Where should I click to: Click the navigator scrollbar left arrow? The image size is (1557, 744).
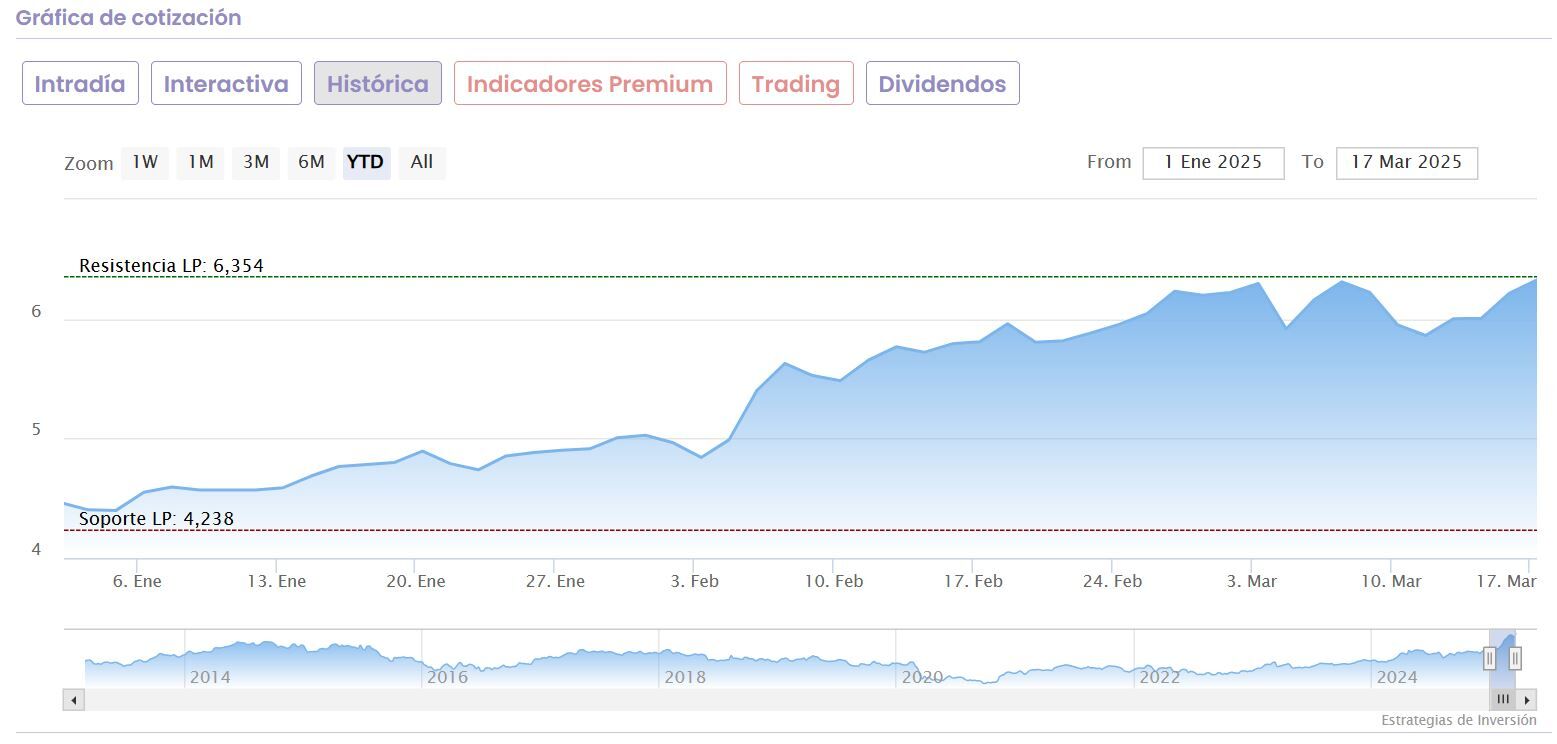point(73,700)
